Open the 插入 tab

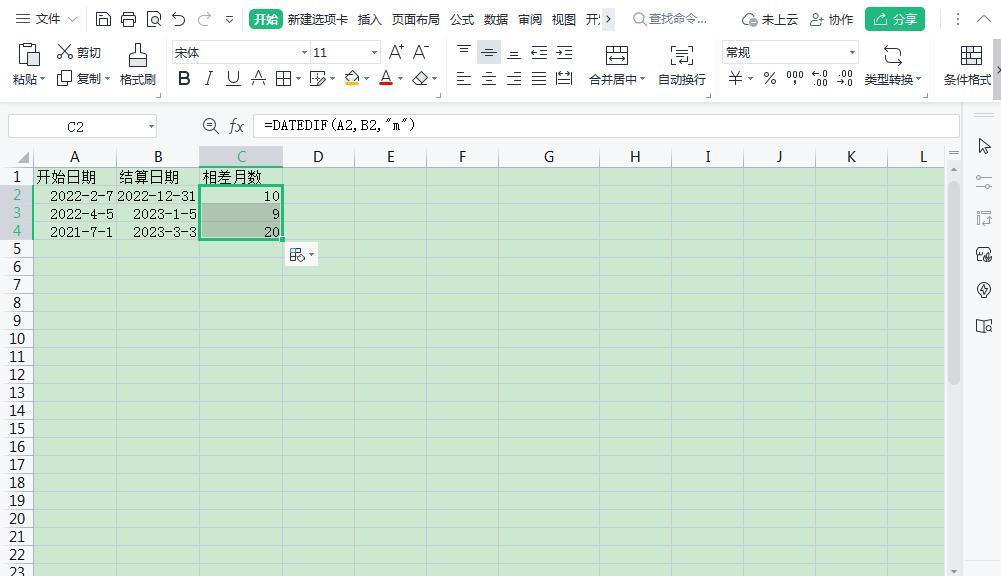coord(369,19)
